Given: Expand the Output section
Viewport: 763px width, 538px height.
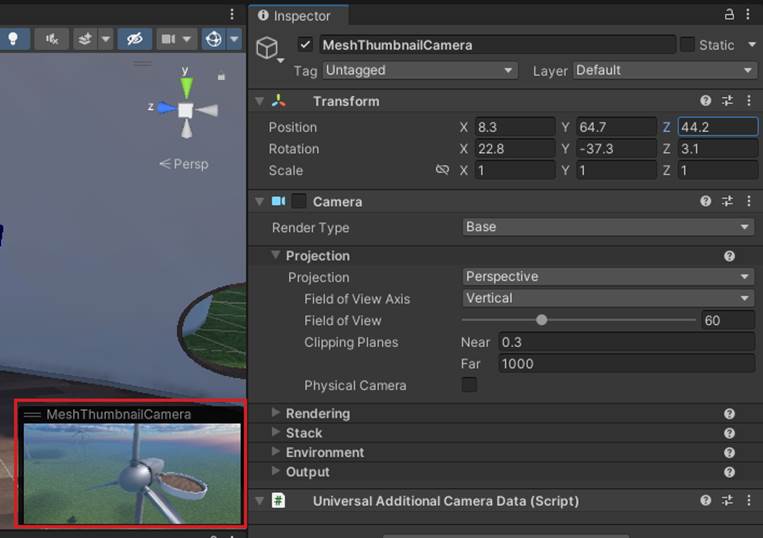Looking at the screenshot, I should click(276, 471).
